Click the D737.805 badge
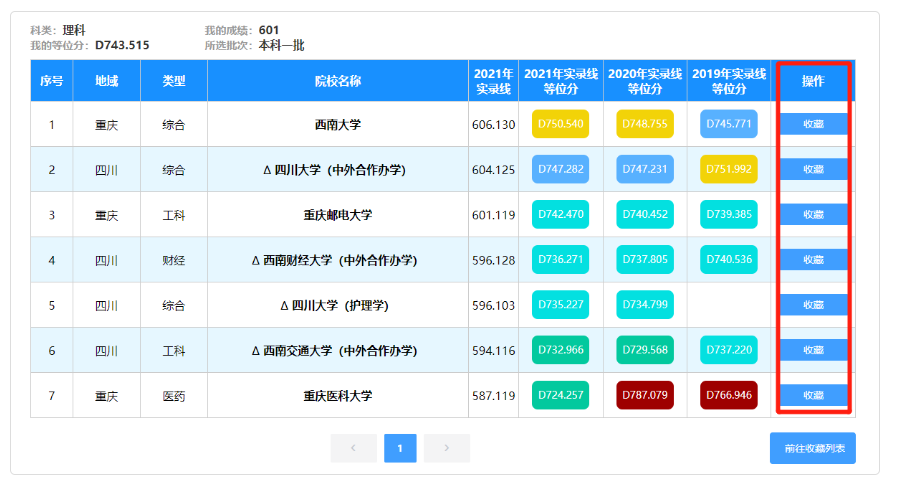This screenshot has width=901, height=495. pyautogui.click(x=645, y=259)
